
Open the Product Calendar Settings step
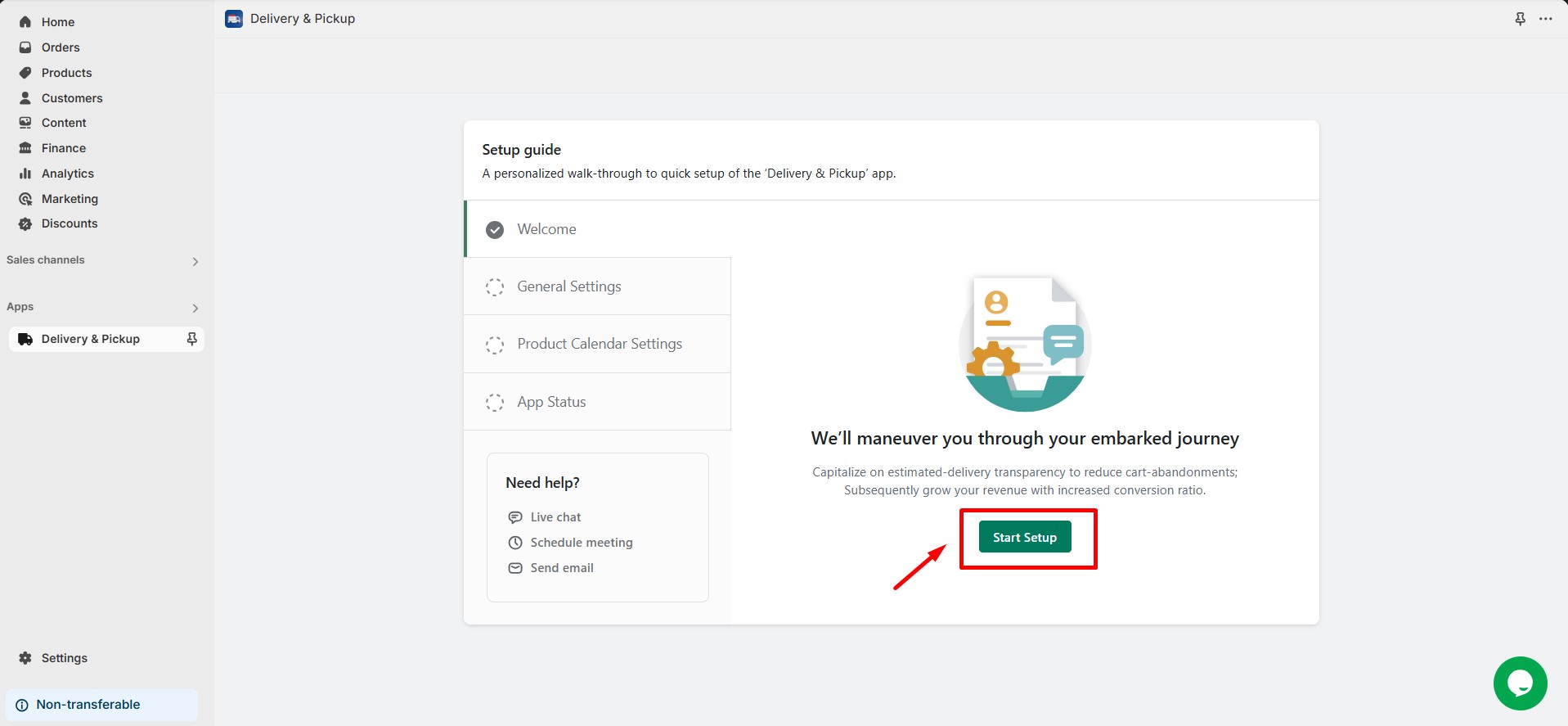click(x=597, y=344)
